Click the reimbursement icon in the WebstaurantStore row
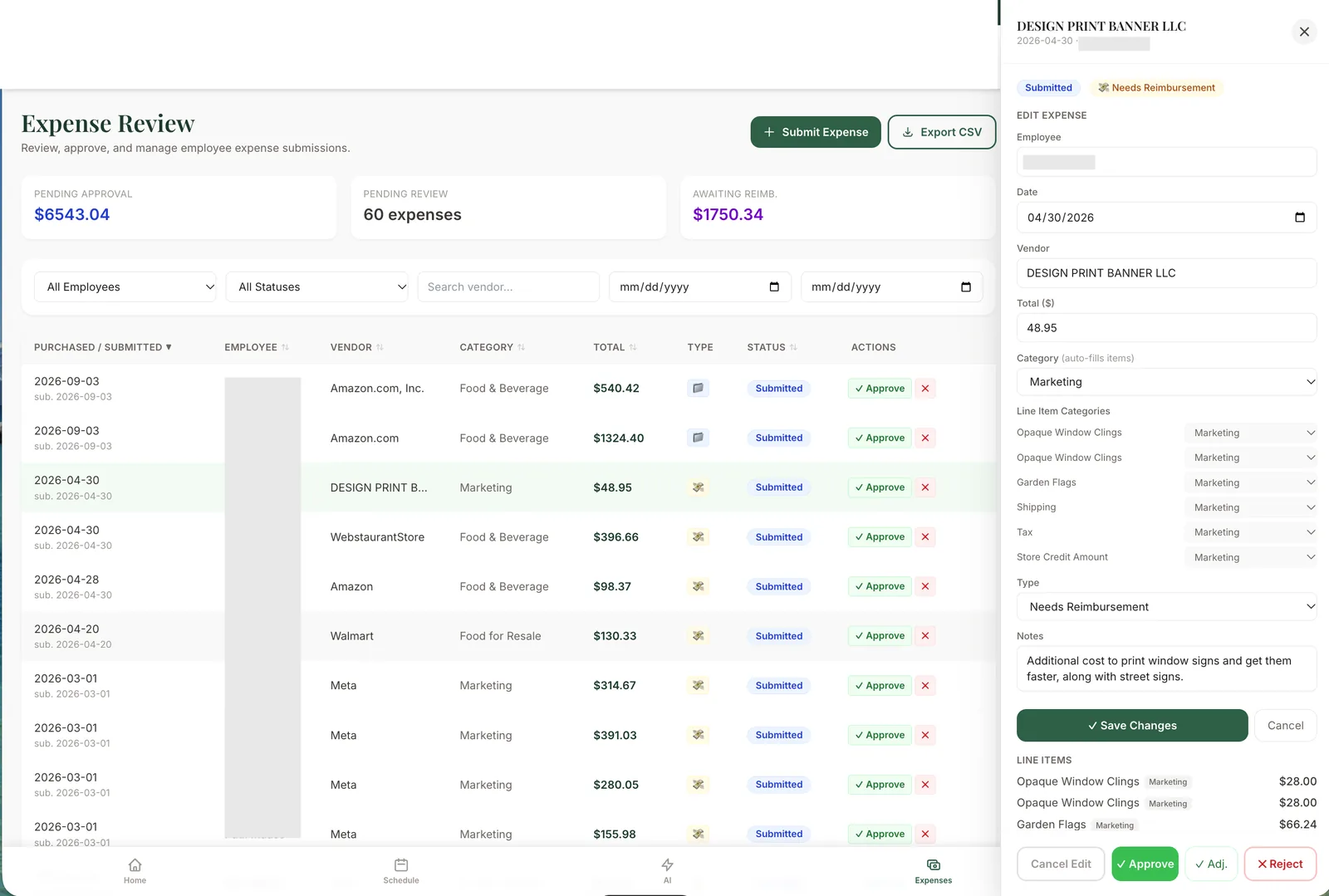The image size is (1329, 896). [x=699, y=537]
